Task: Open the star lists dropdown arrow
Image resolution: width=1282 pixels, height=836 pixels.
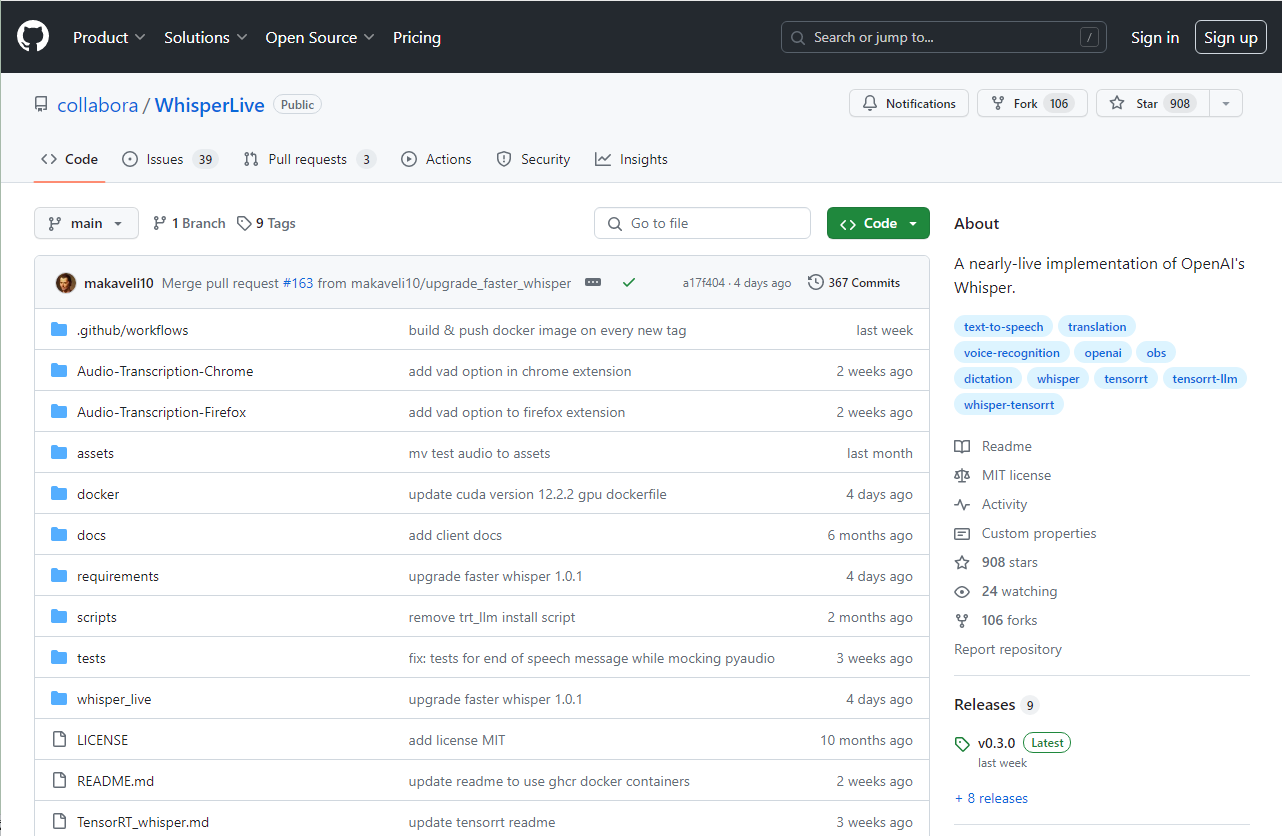Action: (1226, 103)
